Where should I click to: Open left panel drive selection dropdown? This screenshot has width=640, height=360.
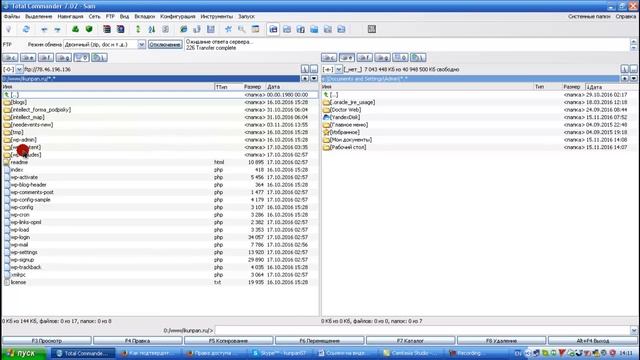19,69
